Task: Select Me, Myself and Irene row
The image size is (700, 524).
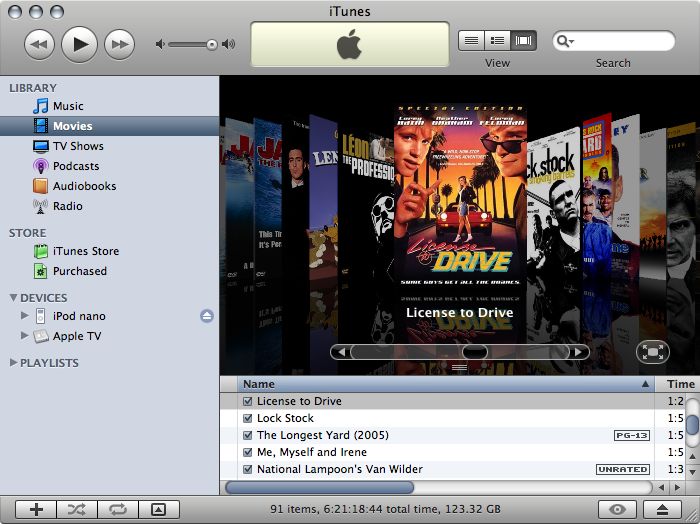Action: point(452,452)
